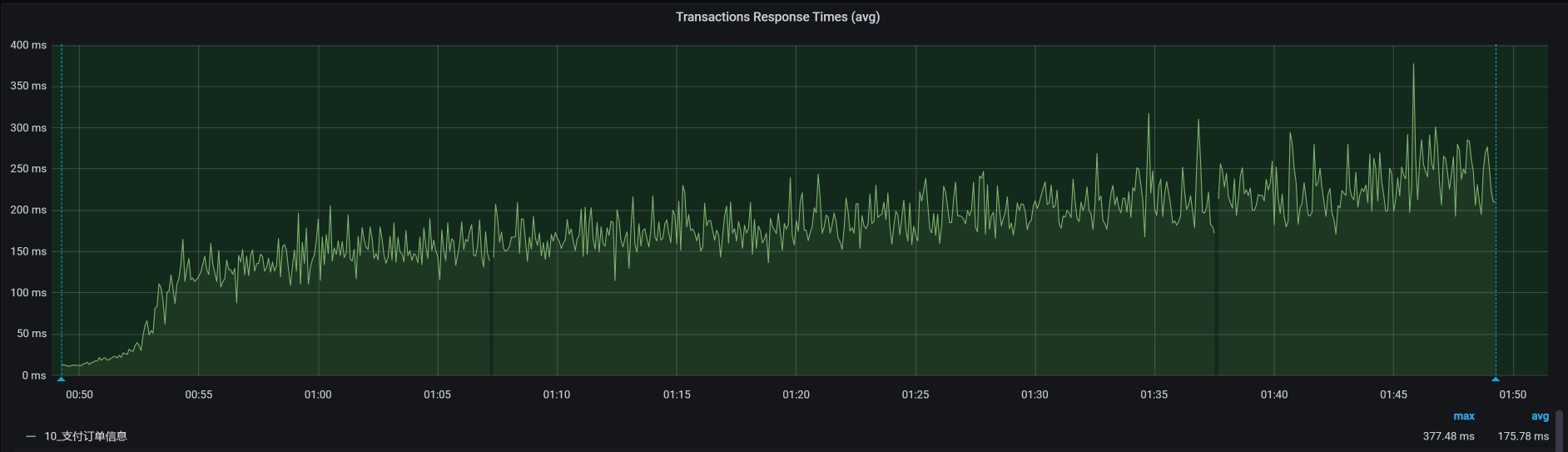Click the right blue annotation marker triangle
The height and width of the screenshot is (452, 1568).
coord(1496,379)
